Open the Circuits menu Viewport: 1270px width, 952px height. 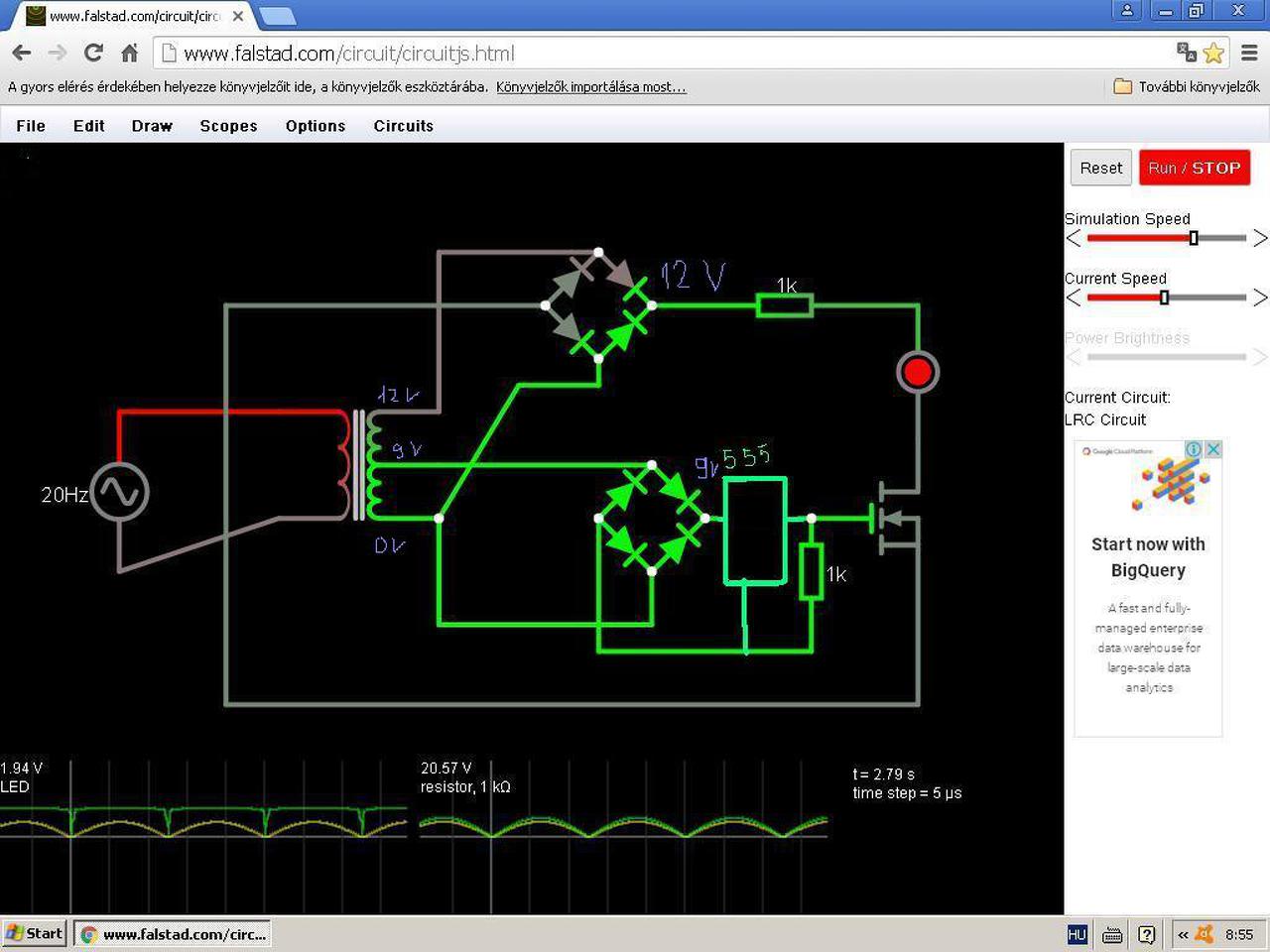(403, 126)
